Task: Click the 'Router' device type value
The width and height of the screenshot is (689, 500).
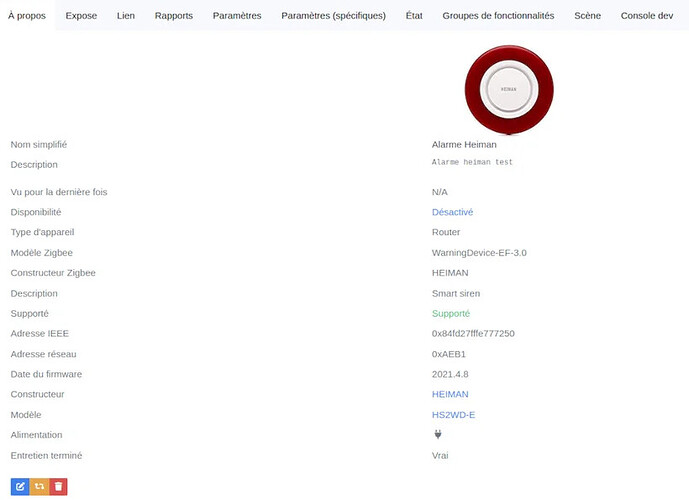Action: [x=446, y=232]
